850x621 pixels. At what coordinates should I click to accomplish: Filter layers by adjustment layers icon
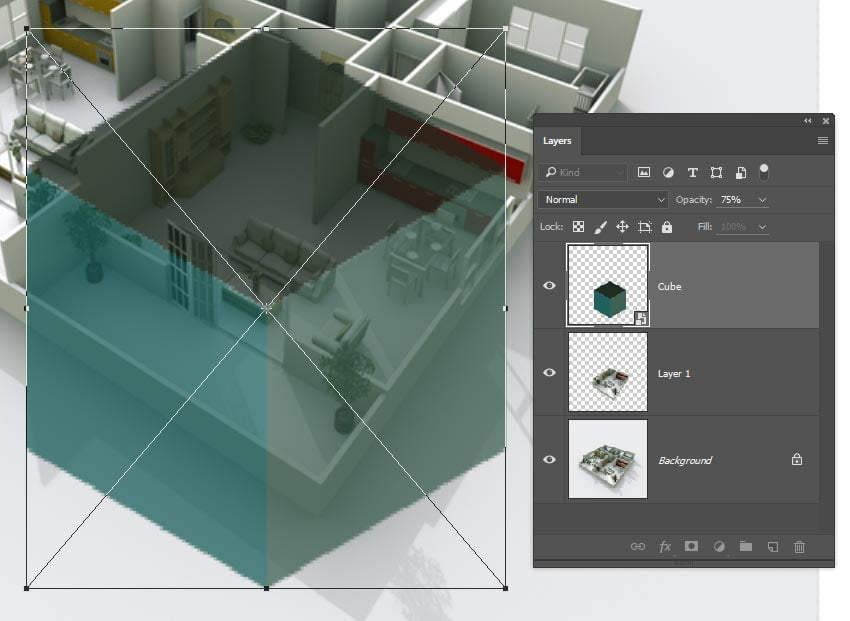click(x=668, y=172)
